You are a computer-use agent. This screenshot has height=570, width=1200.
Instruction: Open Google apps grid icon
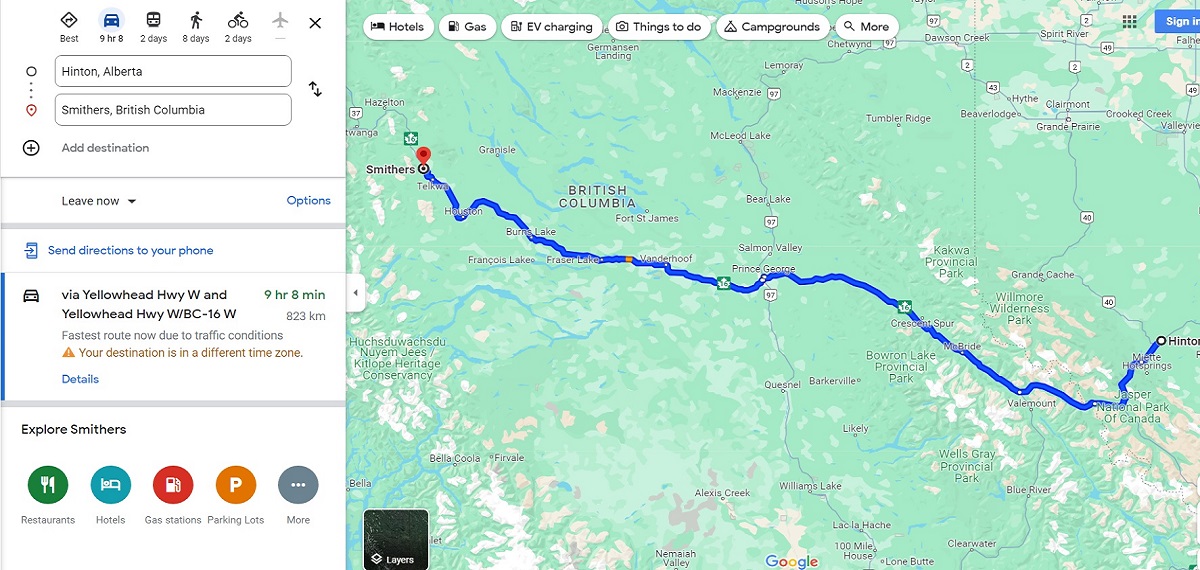(x=1129, y=22)
